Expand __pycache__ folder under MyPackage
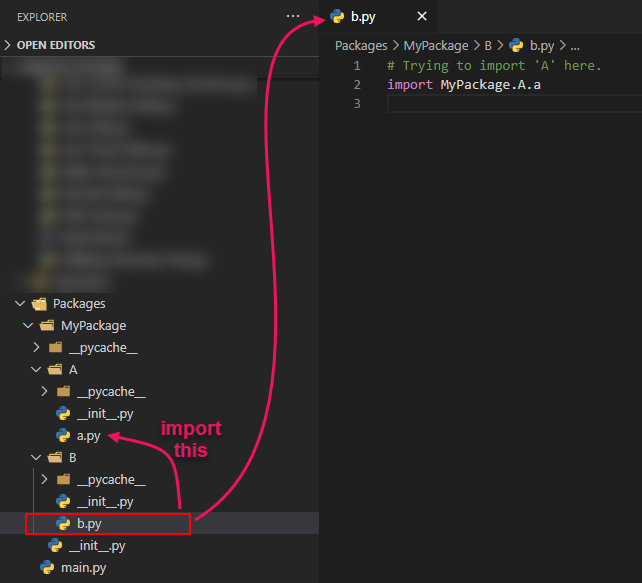The height and width of the screenshot is (583, 642). [x=36, y=348]
